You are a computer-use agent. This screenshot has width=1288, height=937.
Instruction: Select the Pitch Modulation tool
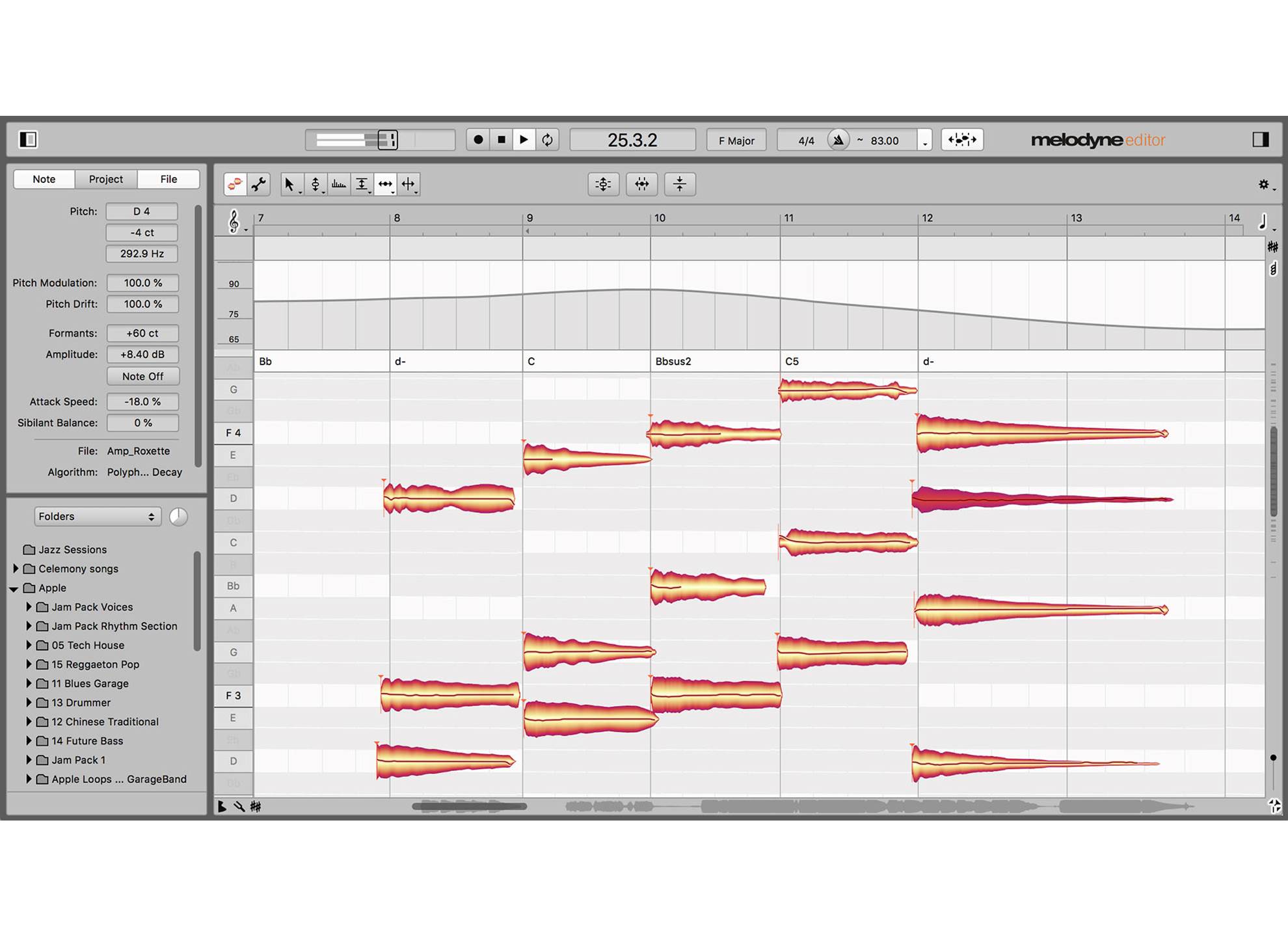pyautogui.click(x=339, y=184)
